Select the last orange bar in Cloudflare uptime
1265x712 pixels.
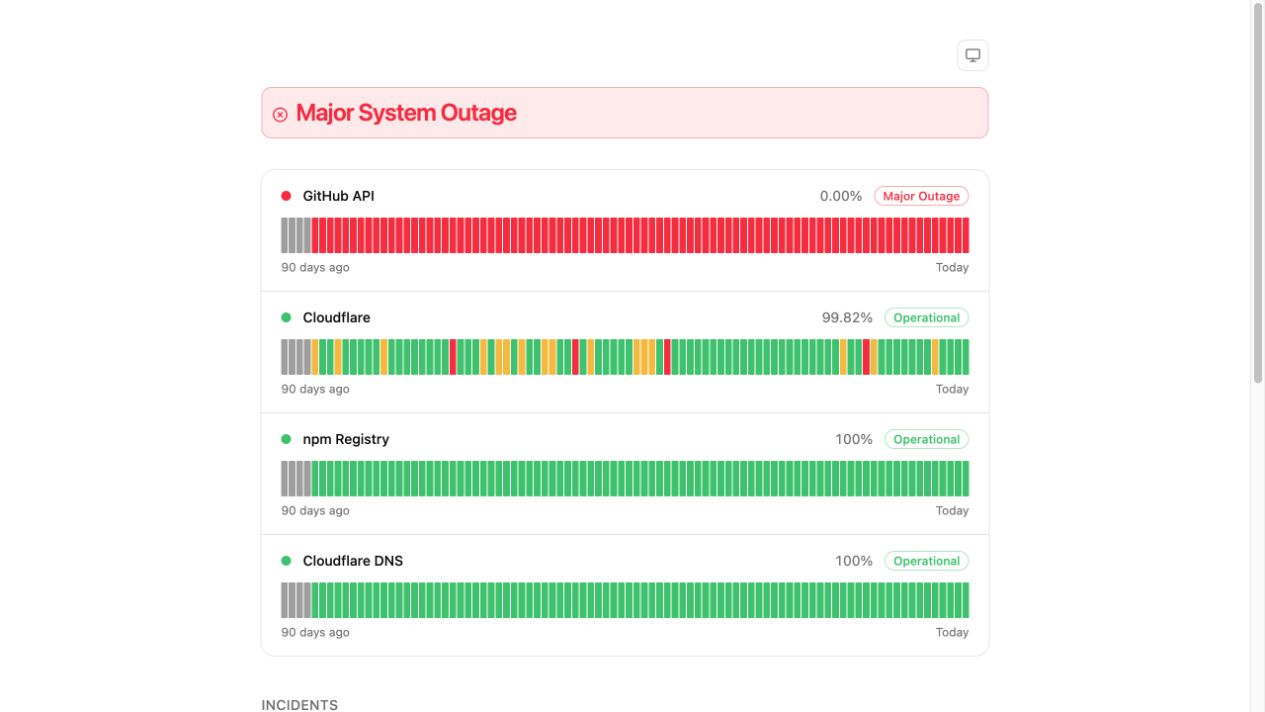pyautogui.click(x=935, y=357)
